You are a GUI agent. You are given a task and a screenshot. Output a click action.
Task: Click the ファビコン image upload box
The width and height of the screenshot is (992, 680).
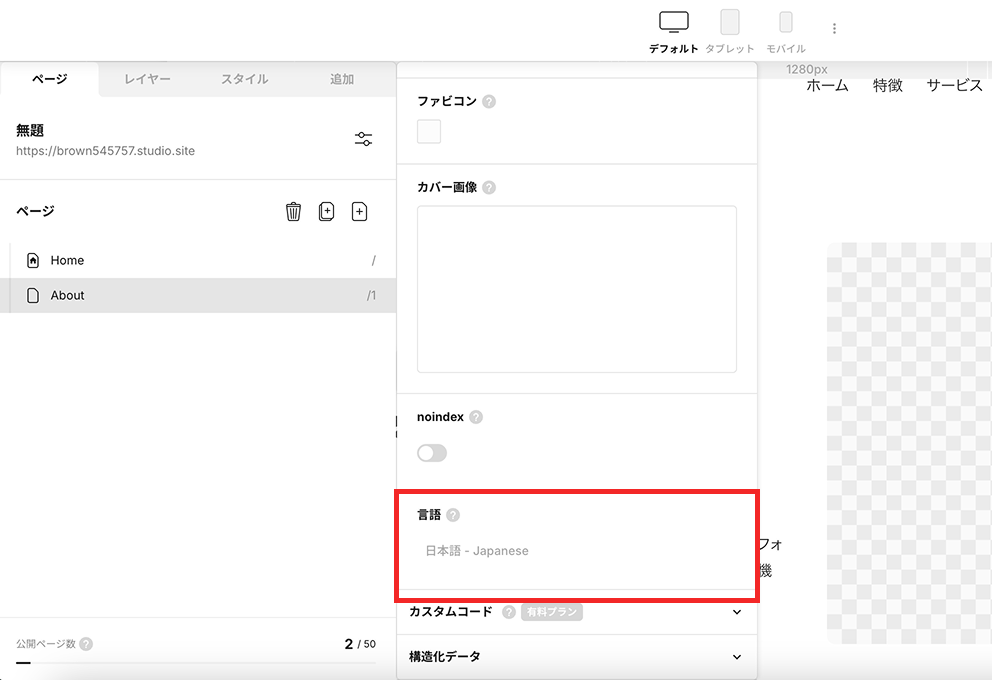tap(429, 131)
